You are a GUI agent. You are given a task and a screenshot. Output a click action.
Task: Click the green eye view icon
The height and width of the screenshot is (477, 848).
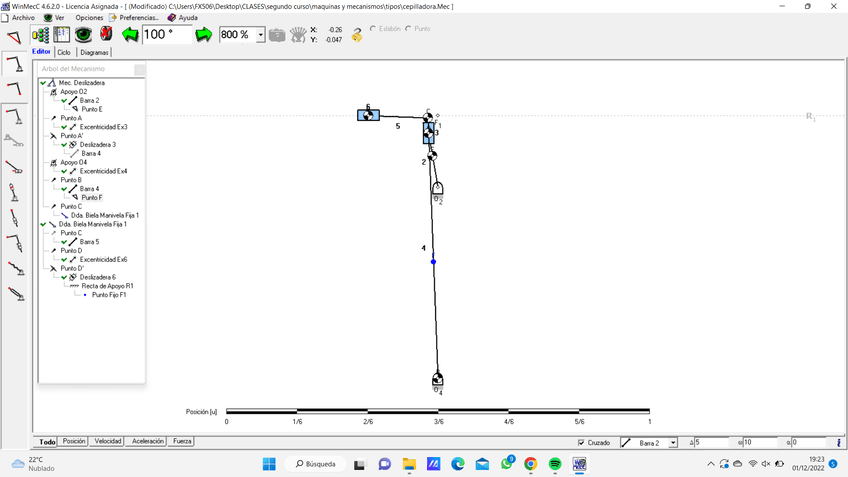pyautogui.click(x=83, y=35)
